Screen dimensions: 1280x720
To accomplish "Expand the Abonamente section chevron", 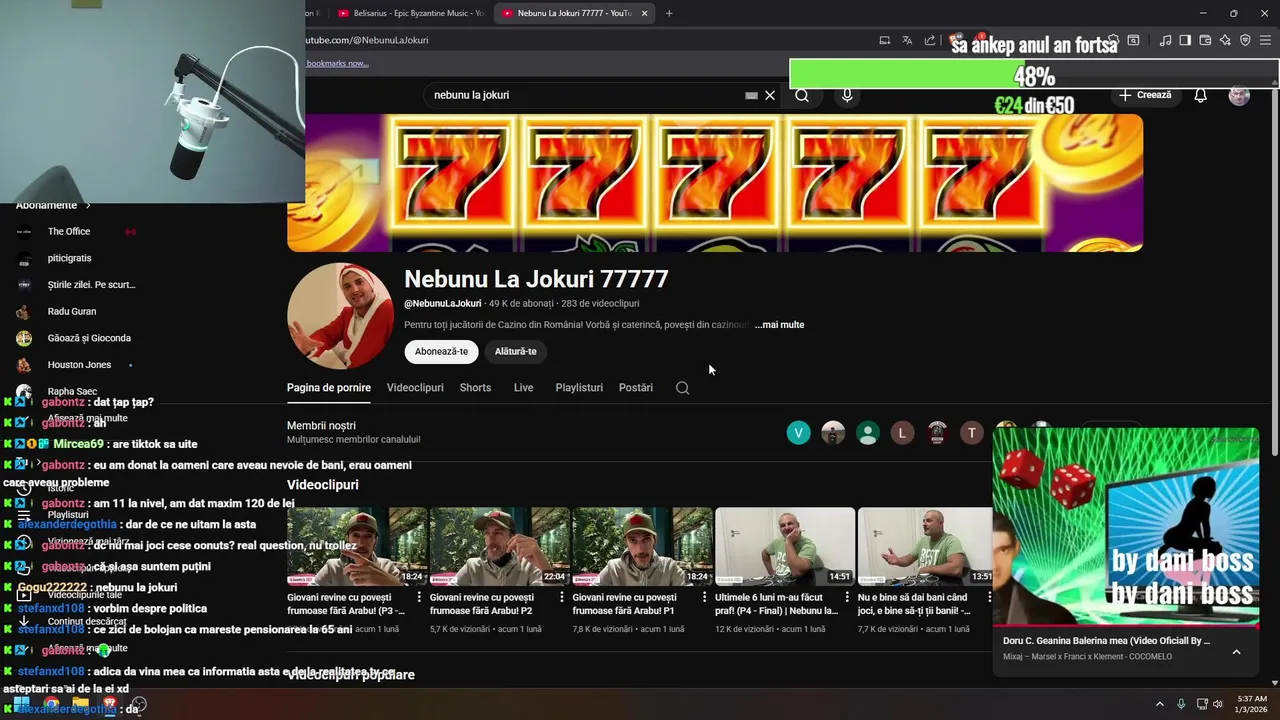I will coord(88,205).
